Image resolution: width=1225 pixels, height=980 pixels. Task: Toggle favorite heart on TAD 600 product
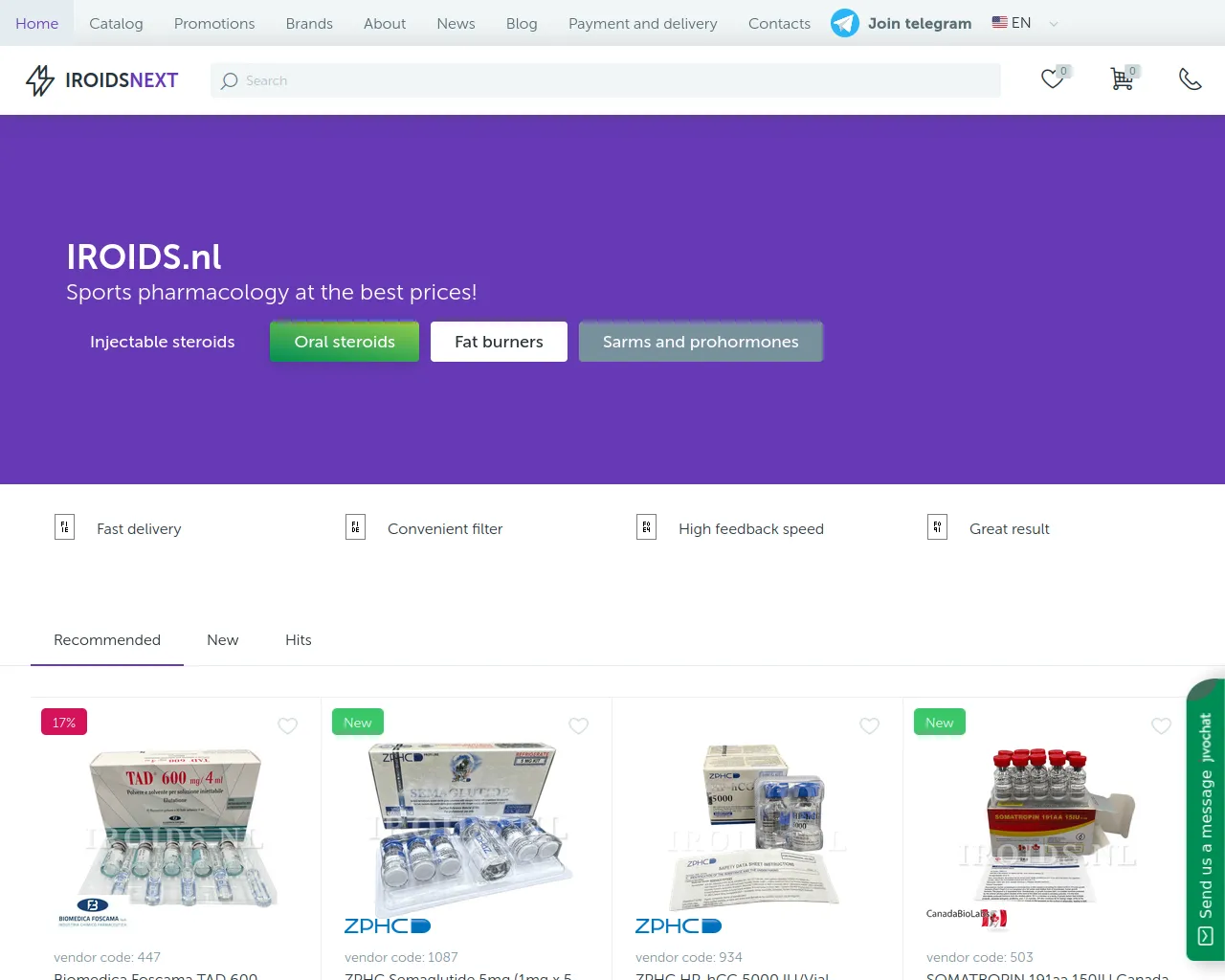coord(287,726)
